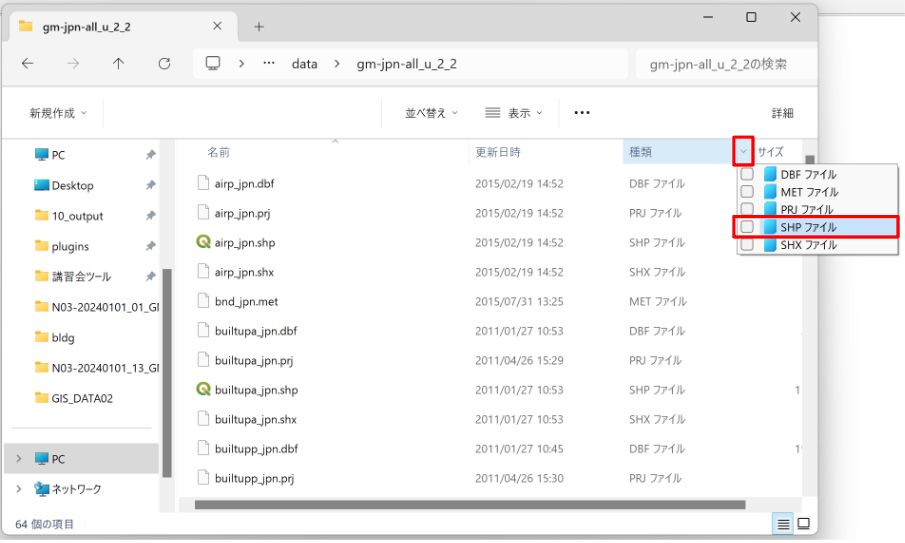Switch to details view icon in status bar
Image resolution: width=905 pixels, height=543 pixels.
pos(783,524)
